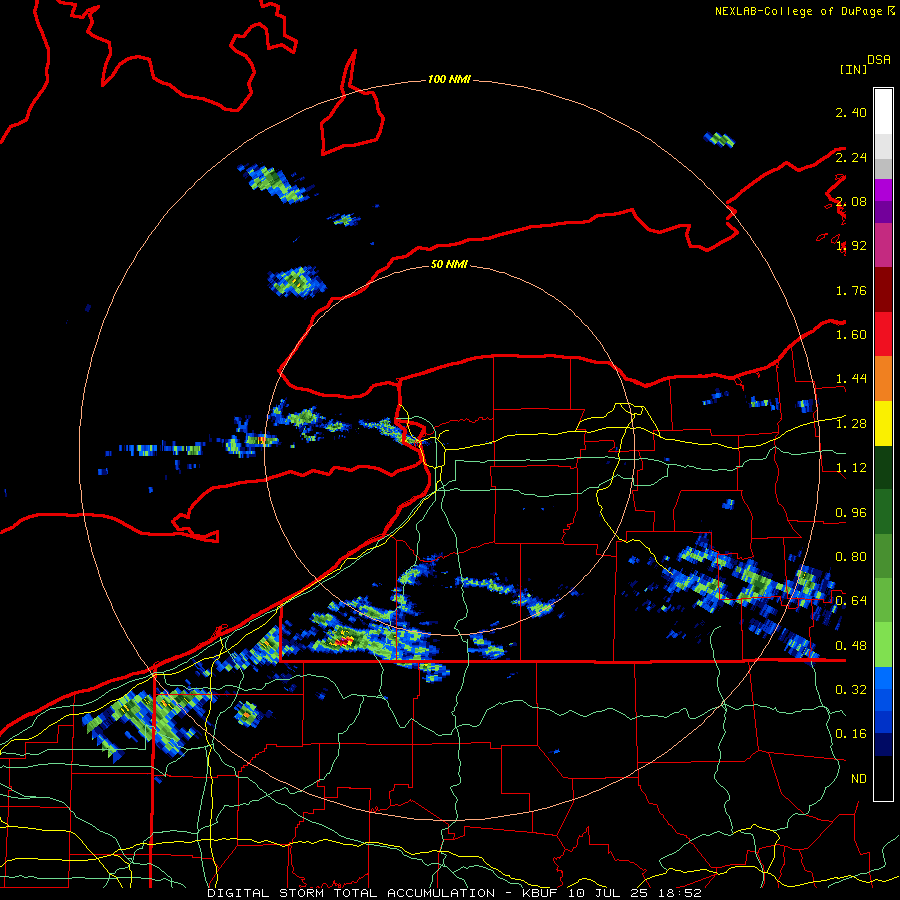Select the 1.76 legend value
This screenshot has height=900, width=900.
[x=851, y=290]
